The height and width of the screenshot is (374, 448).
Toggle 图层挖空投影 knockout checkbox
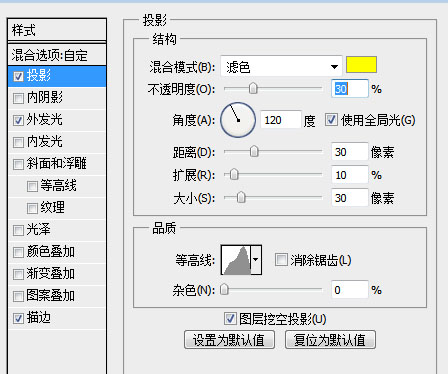point(230,319)
